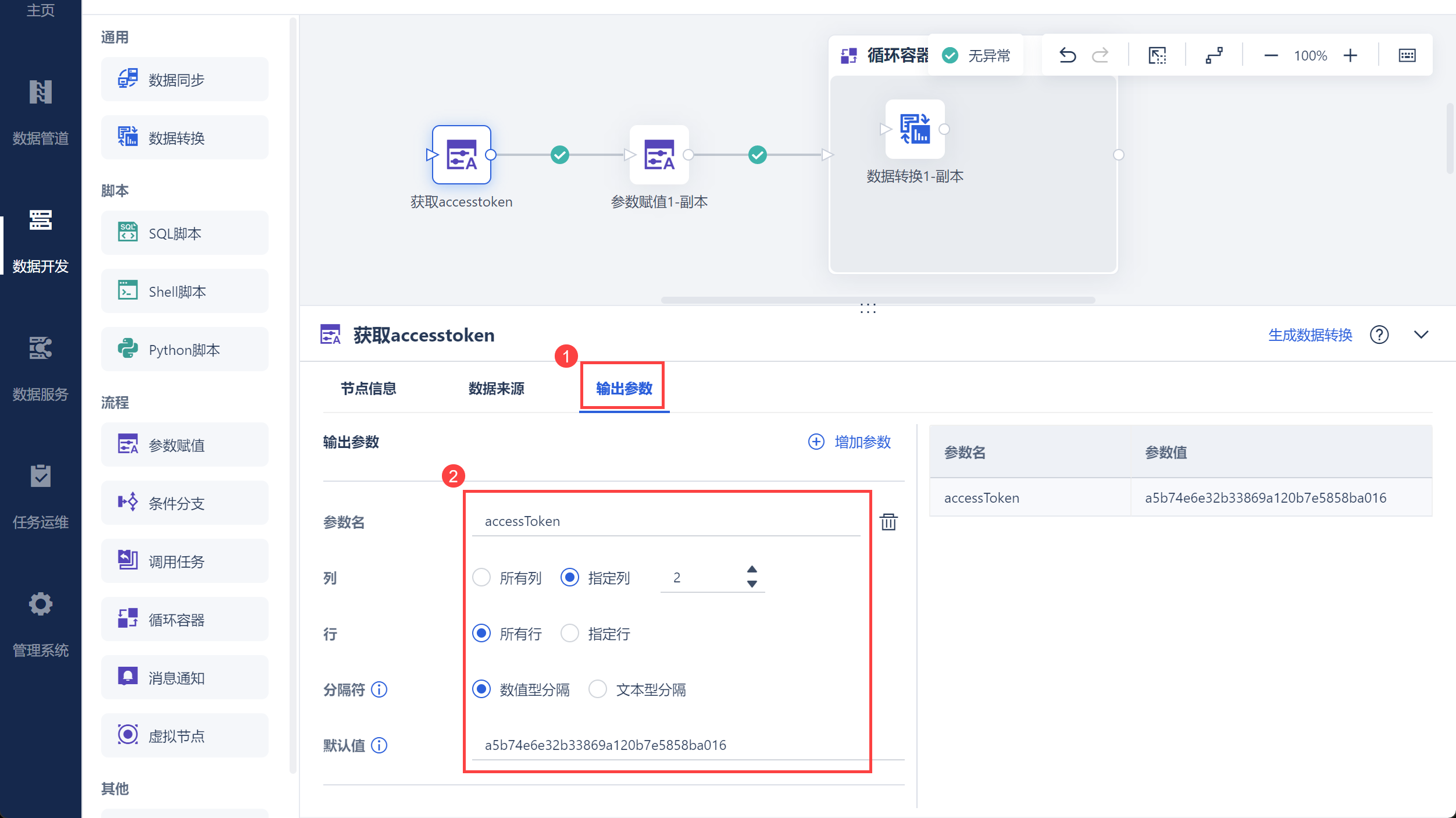The width and height of the screenshot is (1456, 818).
Task: Click the 生成数据转换 link
Action: pos(1309,335)
